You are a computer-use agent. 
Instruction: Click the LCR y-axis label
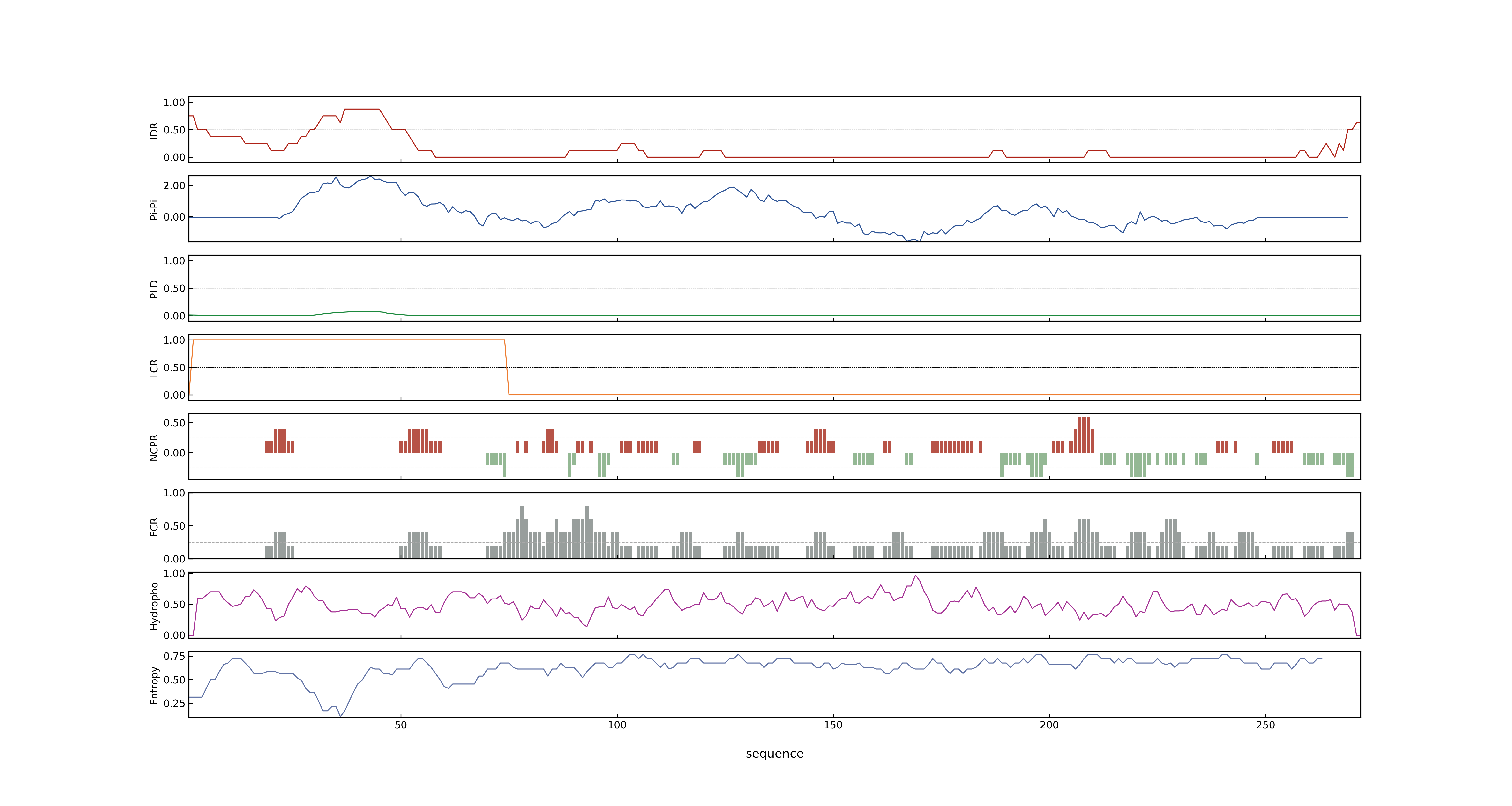point(154,368)
